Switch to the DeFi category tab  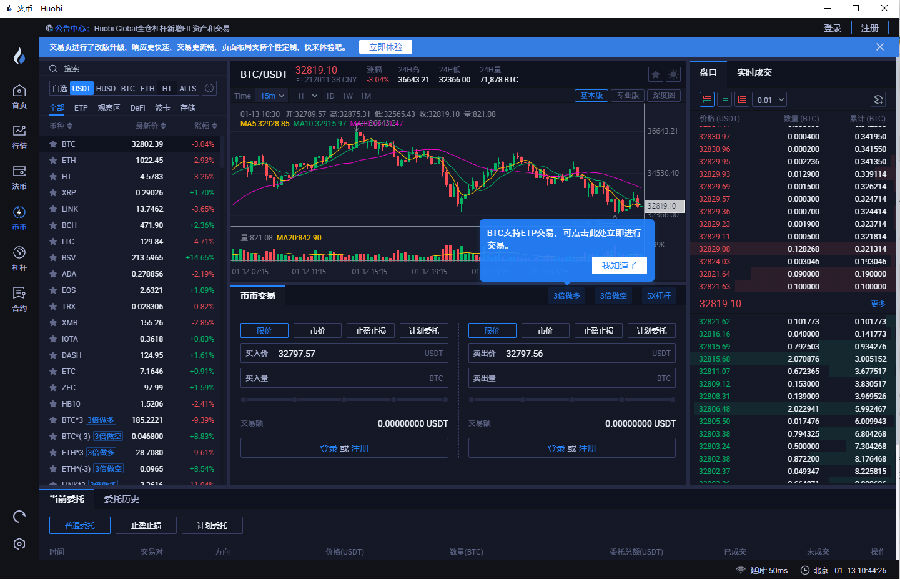138,108
